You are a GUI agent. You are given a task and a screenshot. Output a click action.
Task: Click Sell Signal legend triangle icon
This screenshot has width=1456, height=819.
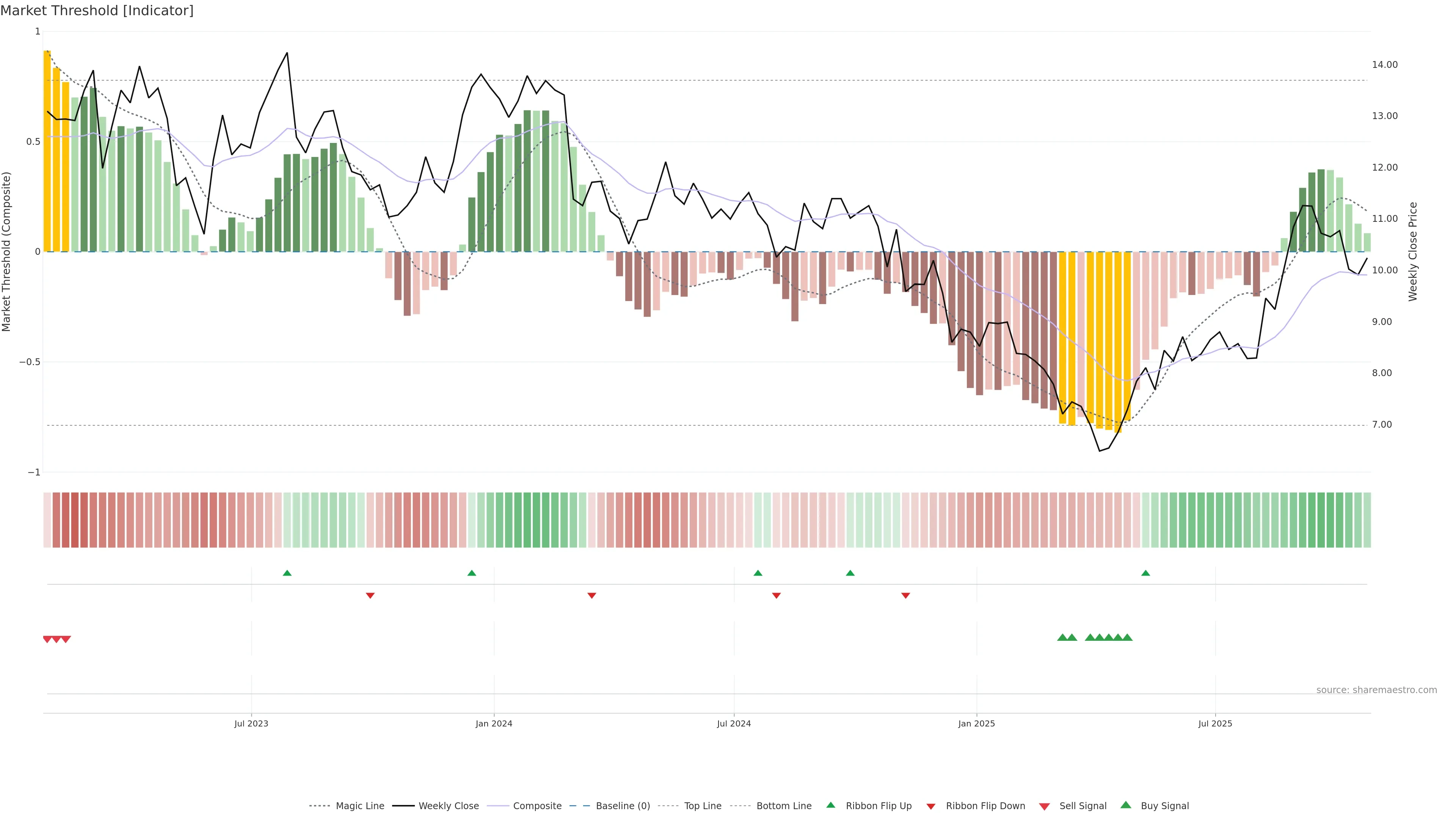pyautogui.click(x=1045, y=806)
